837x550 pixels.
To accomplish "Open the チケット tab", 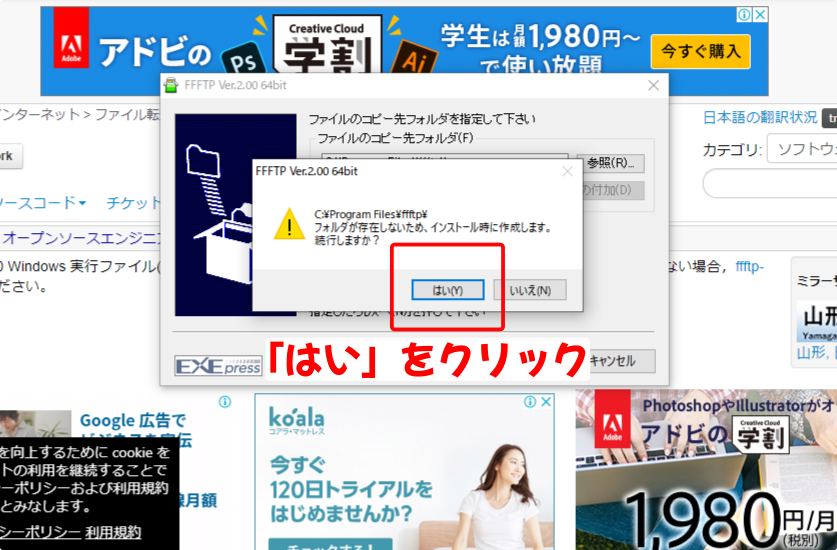I will point(133,203).
